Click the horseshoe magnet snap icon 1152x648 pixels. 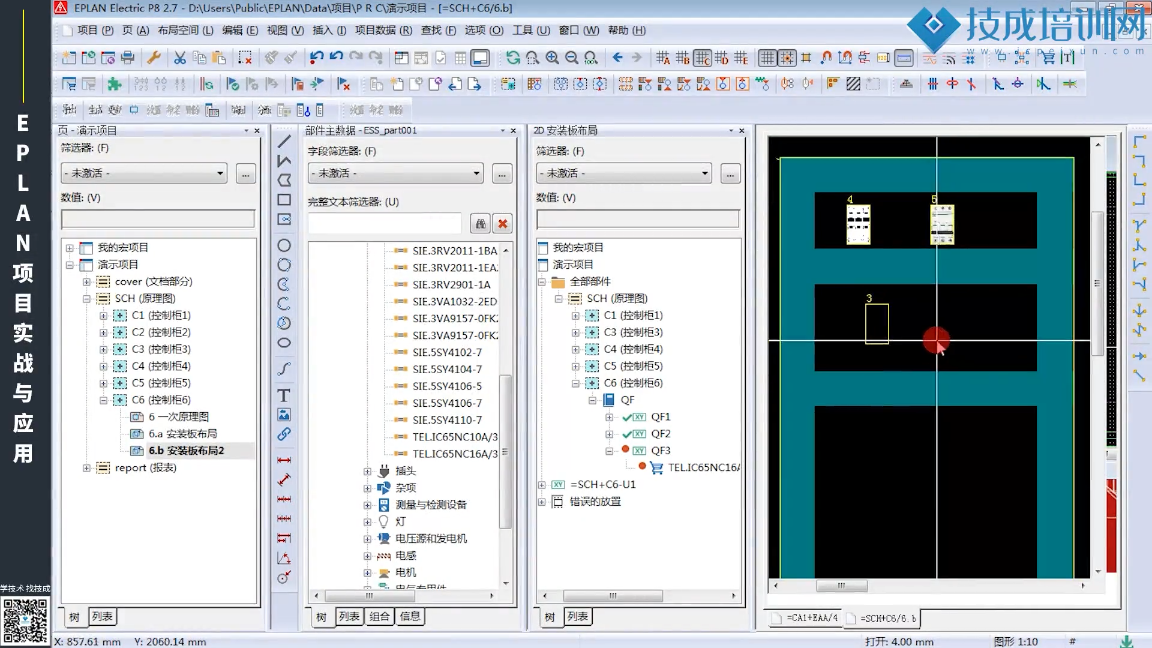pos(826,57)
